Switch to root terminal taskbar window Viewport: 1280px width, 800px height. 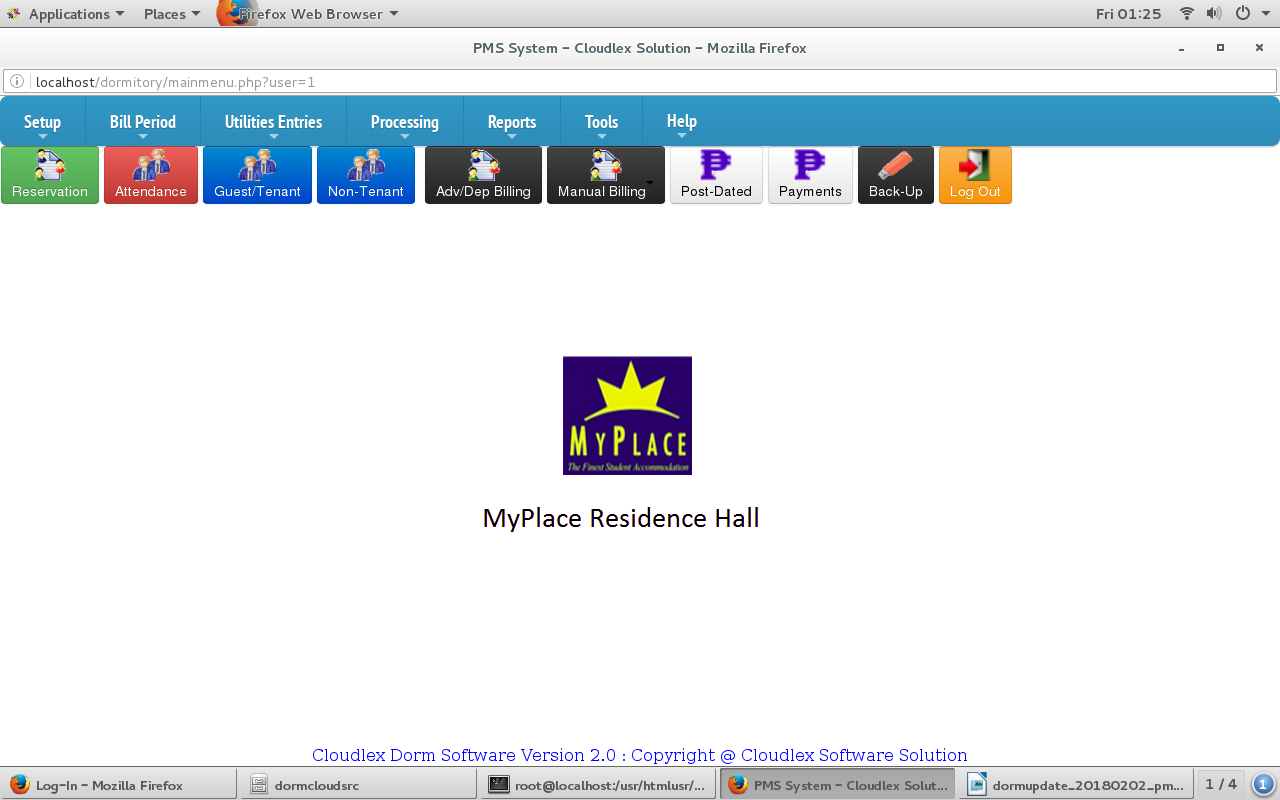tap(598, 785)
